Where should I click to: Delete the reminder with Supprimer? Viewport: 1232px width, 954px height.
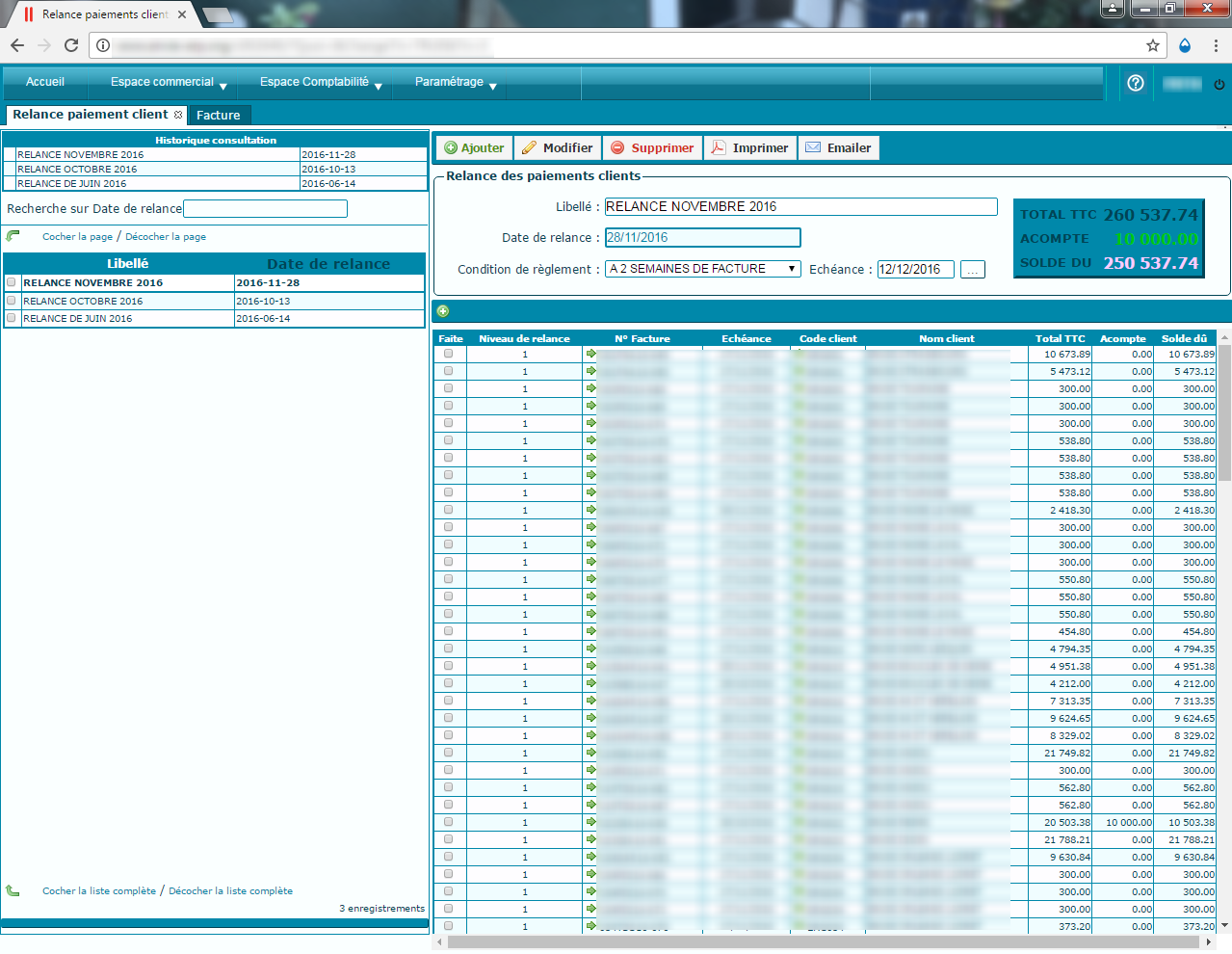pyautogui.click(x=652, y=148)
